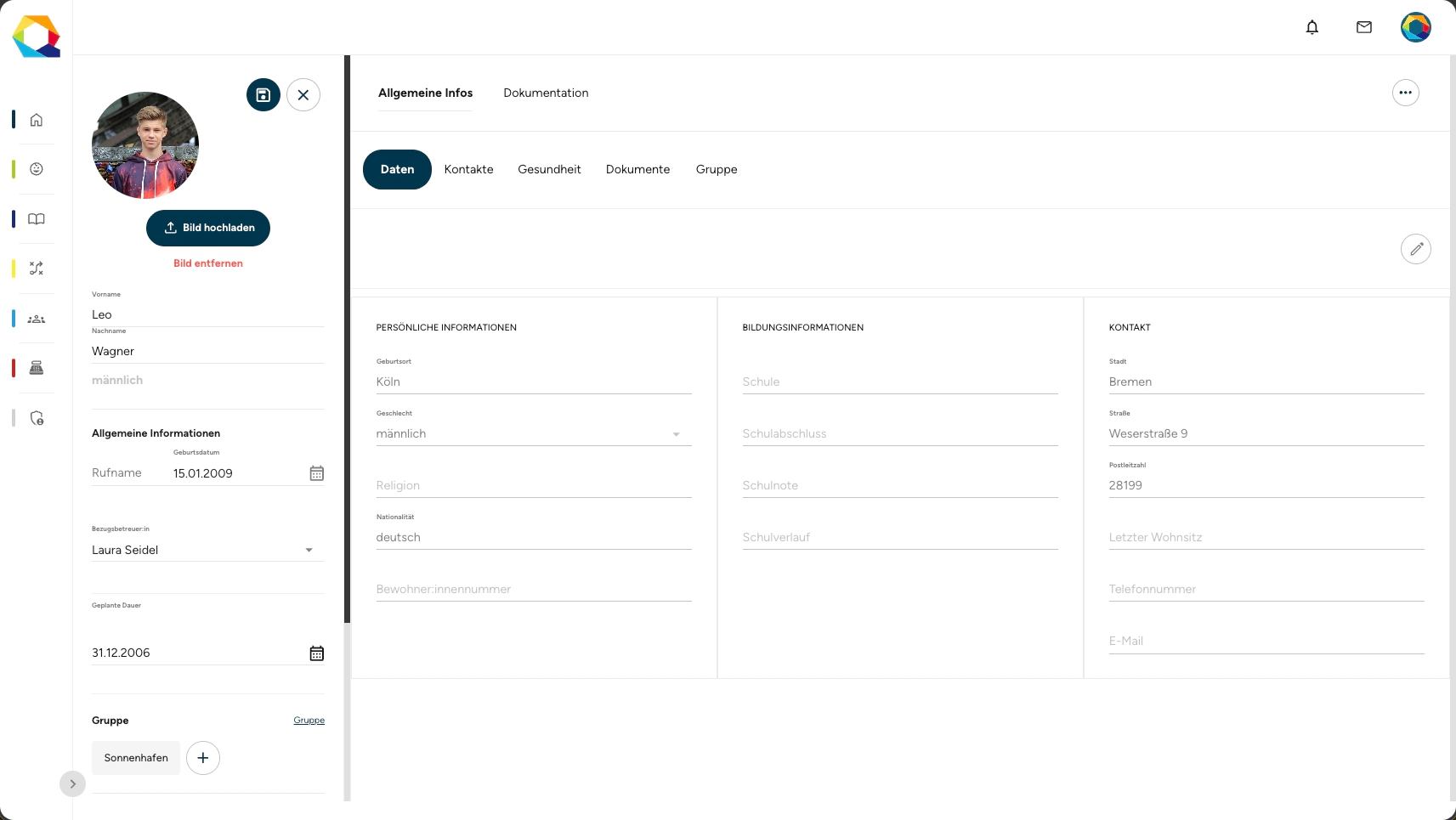Click the save disk icon

click(x=263, y=95)
